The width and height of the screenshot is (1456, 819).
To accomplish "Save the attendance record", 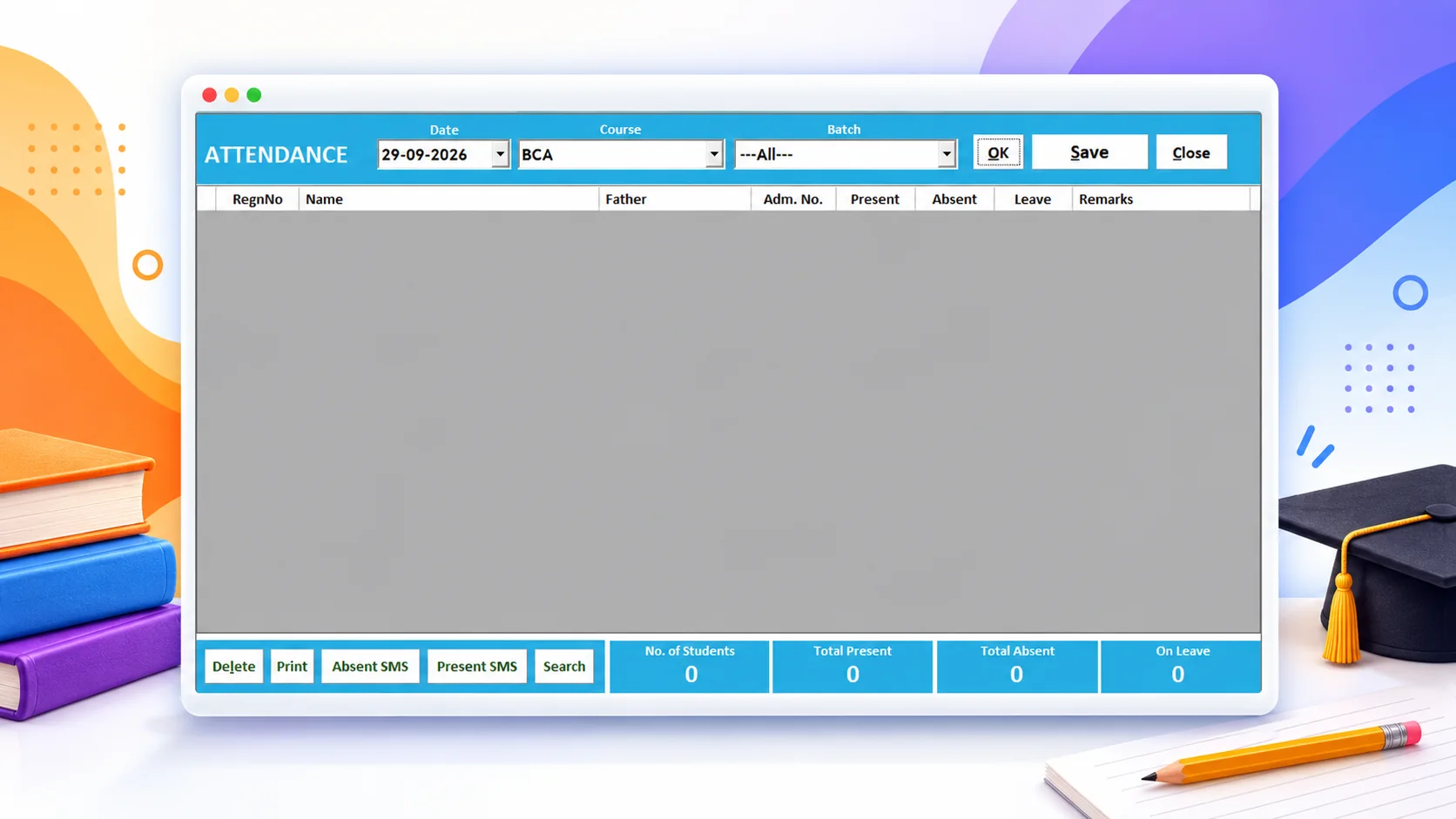I will pyautogui.click(x=1089, y=152).
